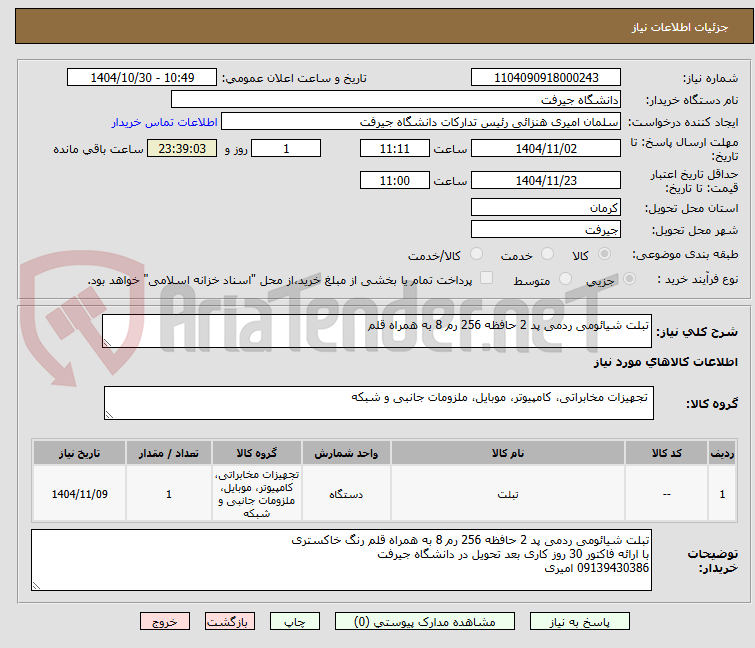The width and height of the screenshot is (755, 648).
Task: Click the buyer name field دانشگاه جیرفت
Action: click(395, 100)
